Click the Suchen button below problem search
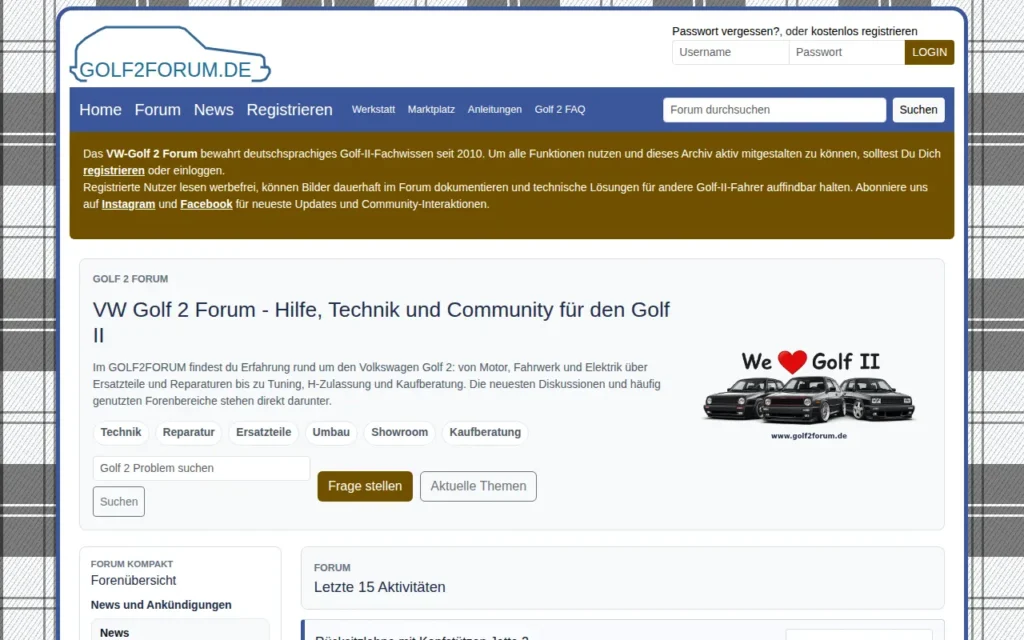 (119, 502)
